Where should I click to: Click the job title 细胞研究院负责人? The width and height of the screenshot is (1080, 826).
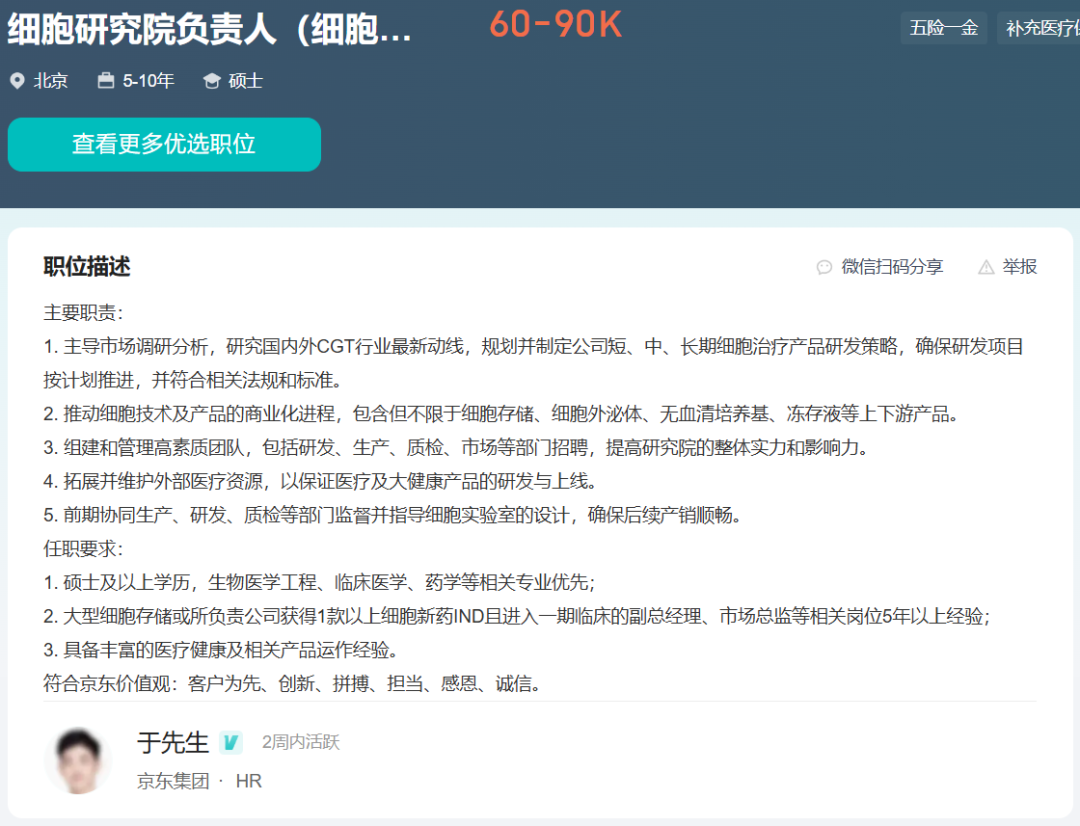[210, 30]
